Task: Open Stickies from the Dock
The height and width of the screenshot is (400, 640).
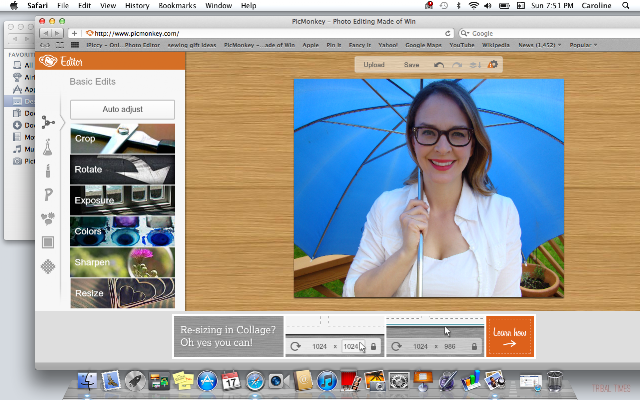Action: click(x=183, y=380)
